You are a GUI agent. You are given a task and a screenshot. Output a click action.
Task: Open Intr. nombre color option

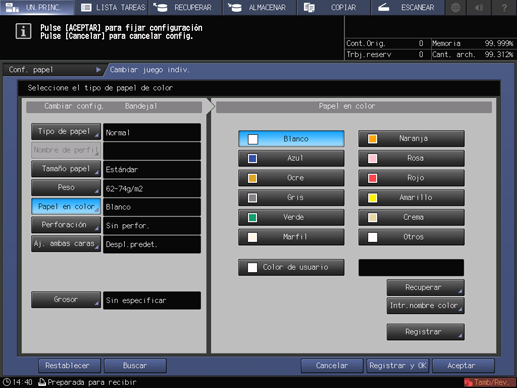426,306
